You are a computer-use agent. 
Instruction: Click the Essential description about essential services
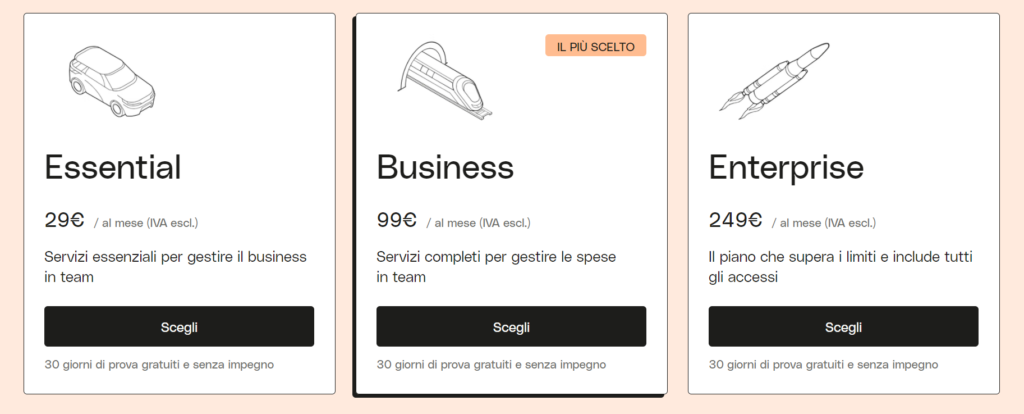pyautogui.click(x=175, y=266)
